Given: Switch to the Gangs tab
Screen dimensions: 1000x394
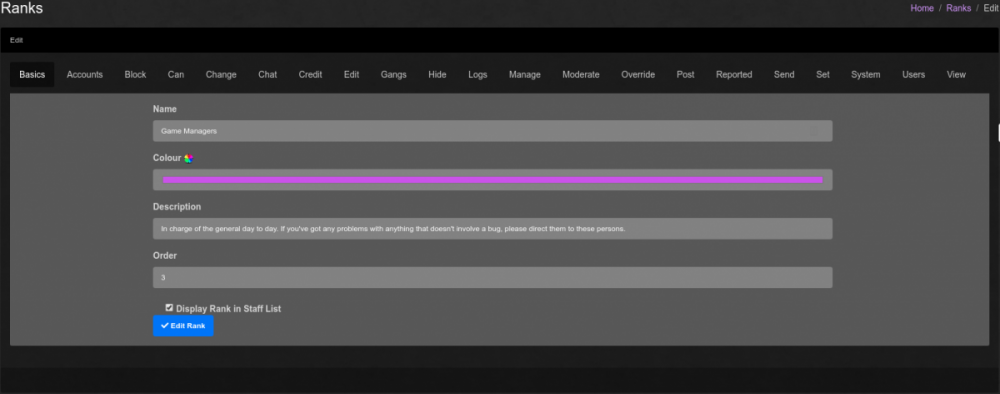Looking at the screenshot, I should (x=393, y=75).
